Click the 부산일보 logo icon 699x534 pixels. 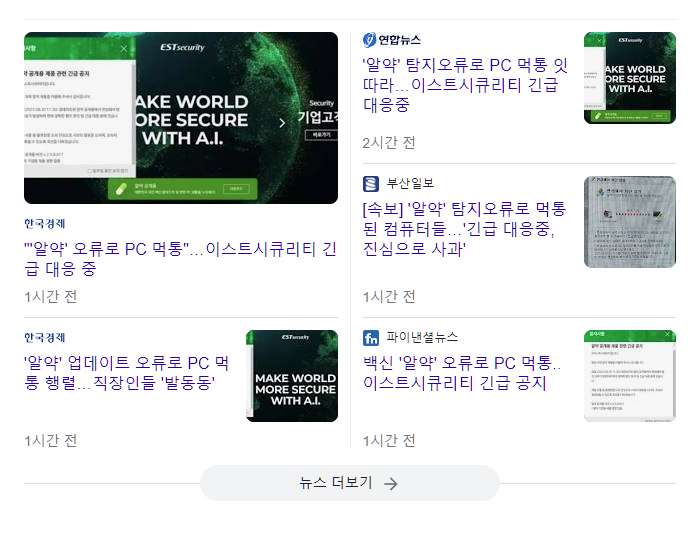click(x=371, y=184)
